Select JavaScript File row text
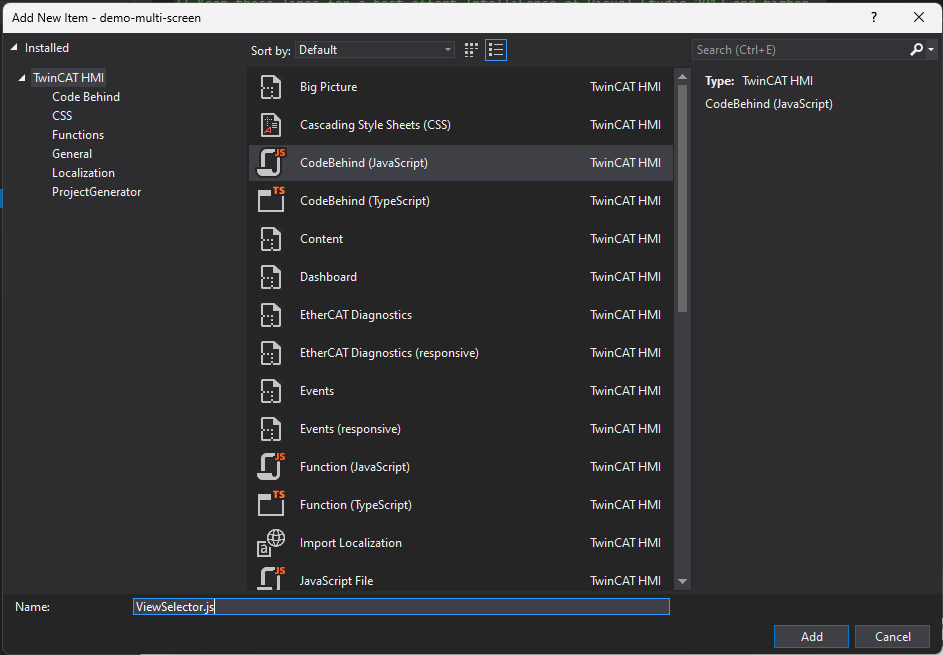 pyautogui.click(x=337, y=581)
